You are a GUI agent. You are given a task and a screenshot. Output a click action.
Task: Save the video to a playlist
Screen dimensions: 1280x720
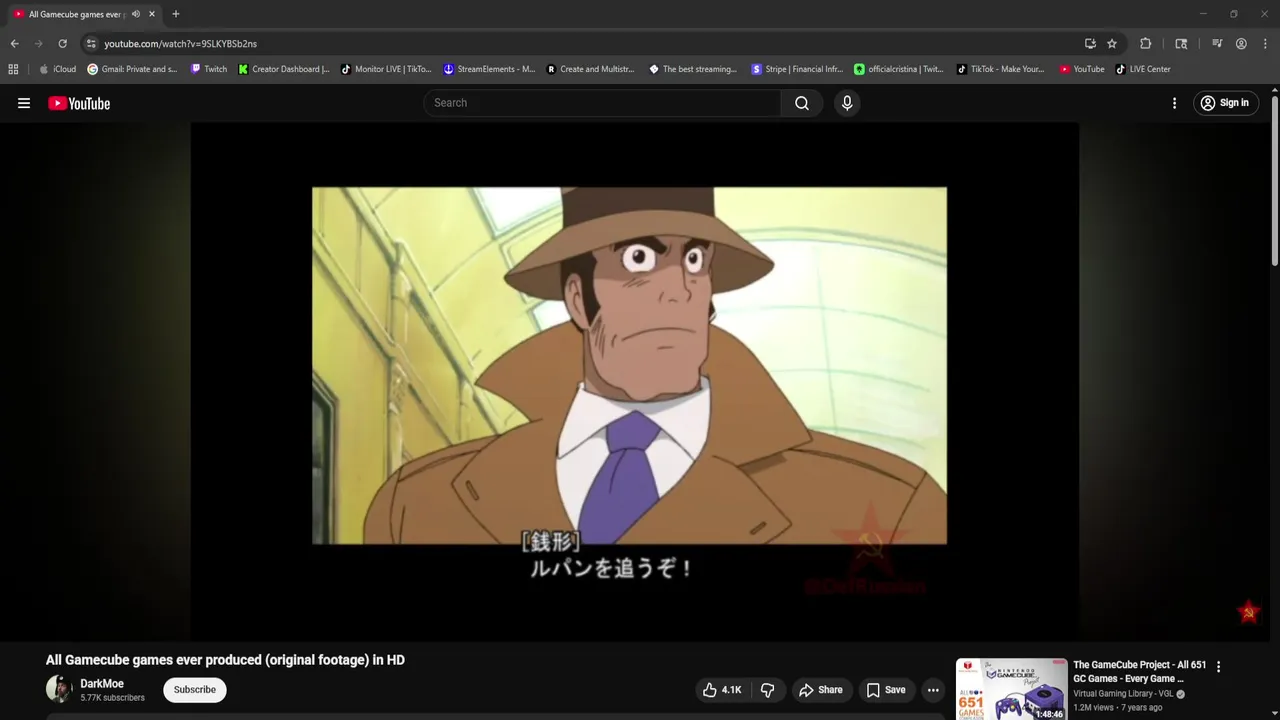886,690
